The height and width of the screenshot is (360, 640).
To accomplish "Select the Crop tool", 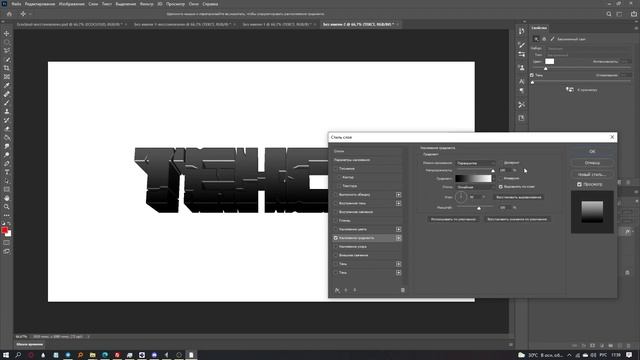I will click(7, 68).
